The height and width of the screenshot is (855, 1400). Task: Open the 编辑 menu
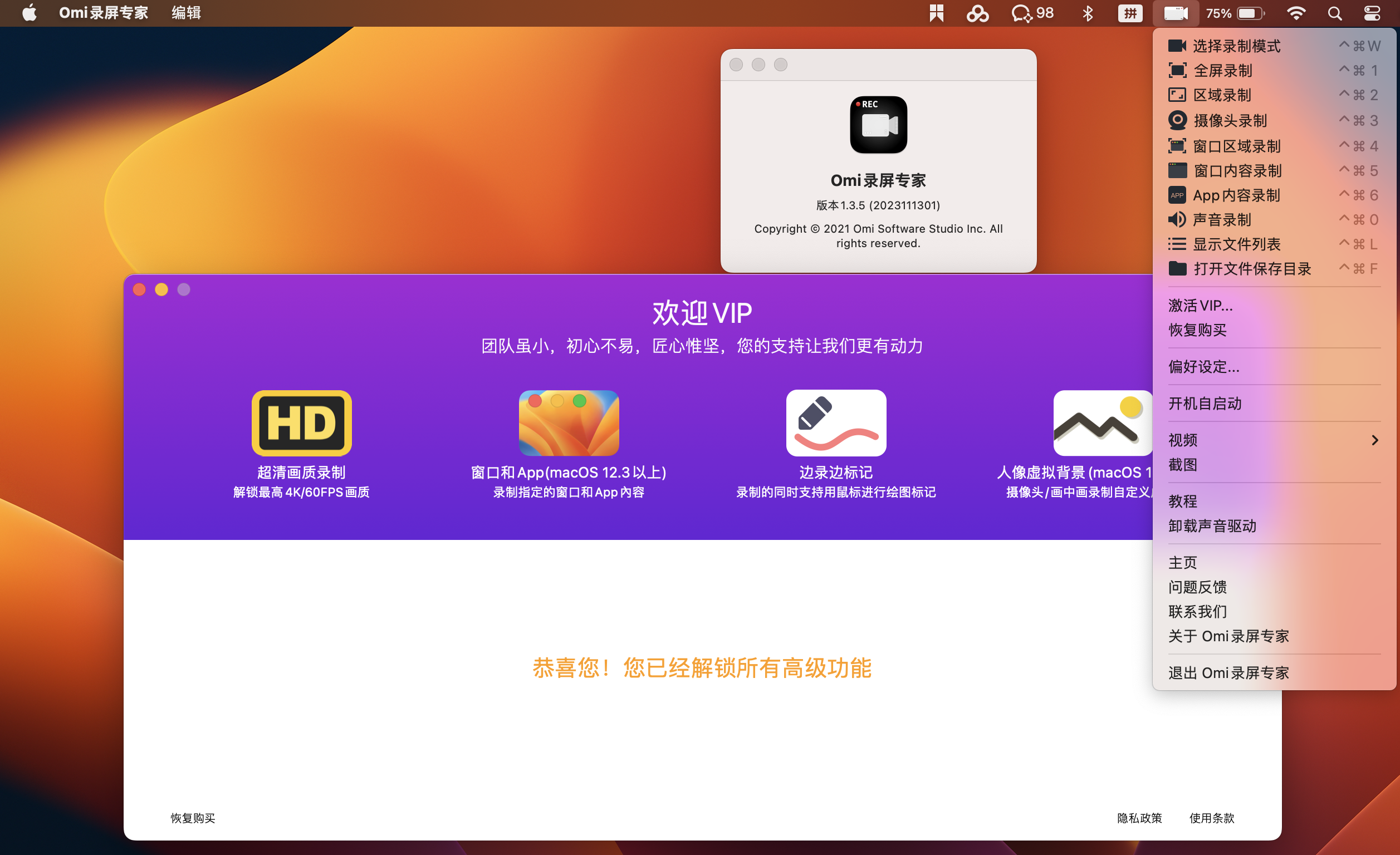[187, 12]
